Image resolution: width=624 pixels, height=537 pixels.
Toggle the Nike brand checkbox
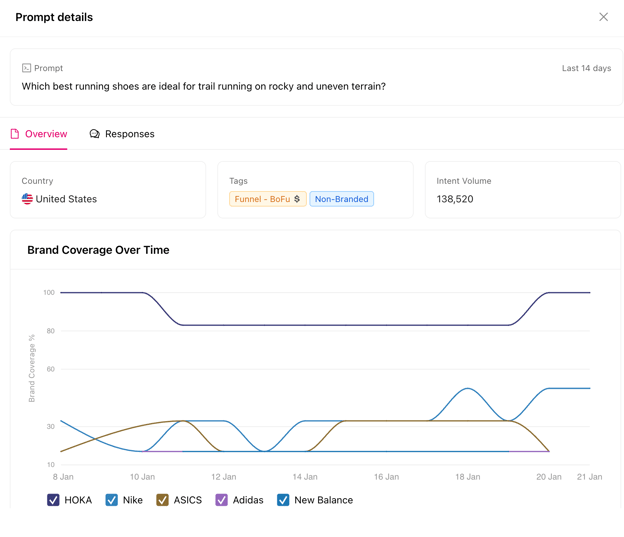[x=112, y=500]
